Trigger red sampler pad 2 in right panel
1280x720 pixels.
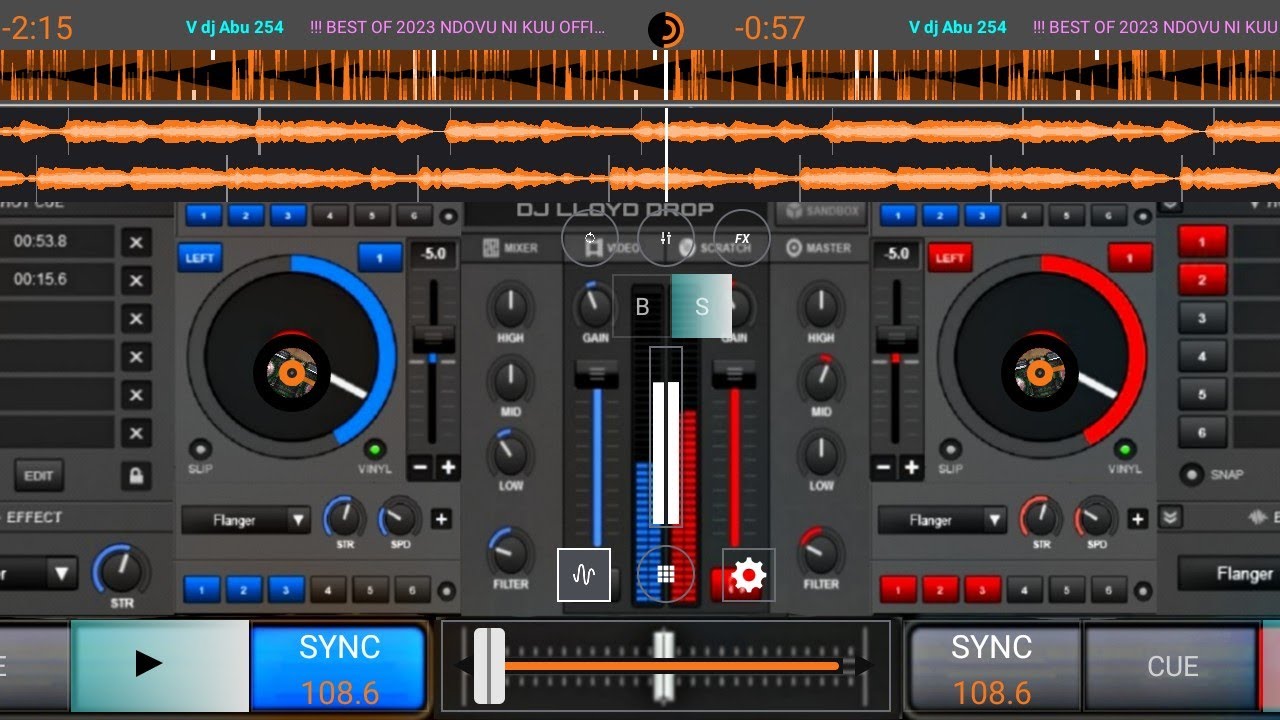(x=1201, y=280)
